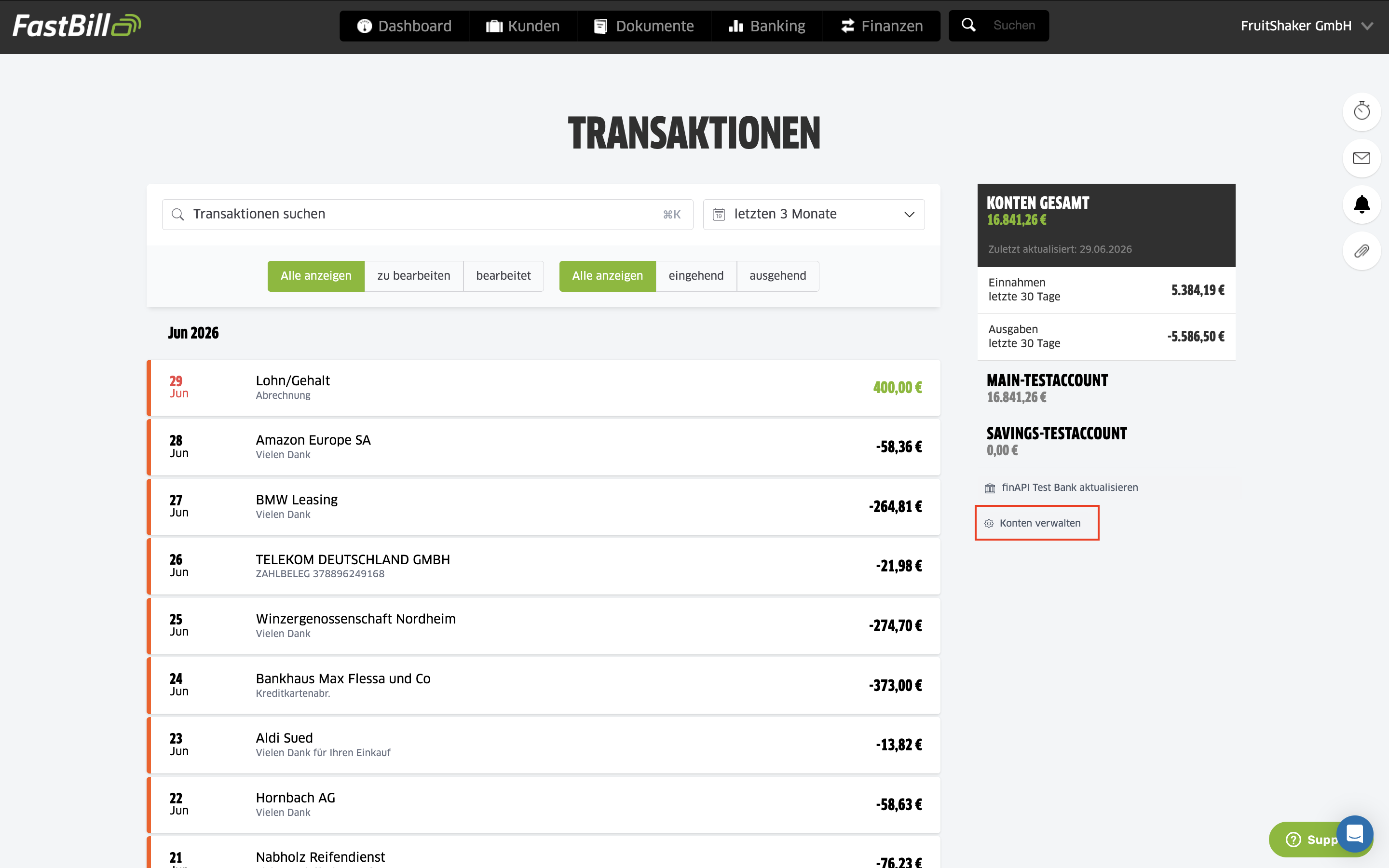Open the paperclip attachments icon

click(1362, 251)
